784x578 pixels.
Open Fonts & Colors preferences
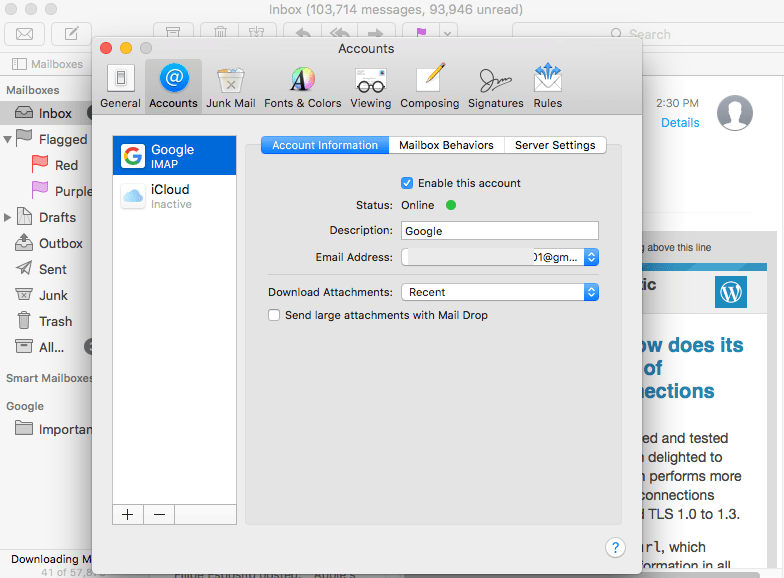tap(302, 86)
